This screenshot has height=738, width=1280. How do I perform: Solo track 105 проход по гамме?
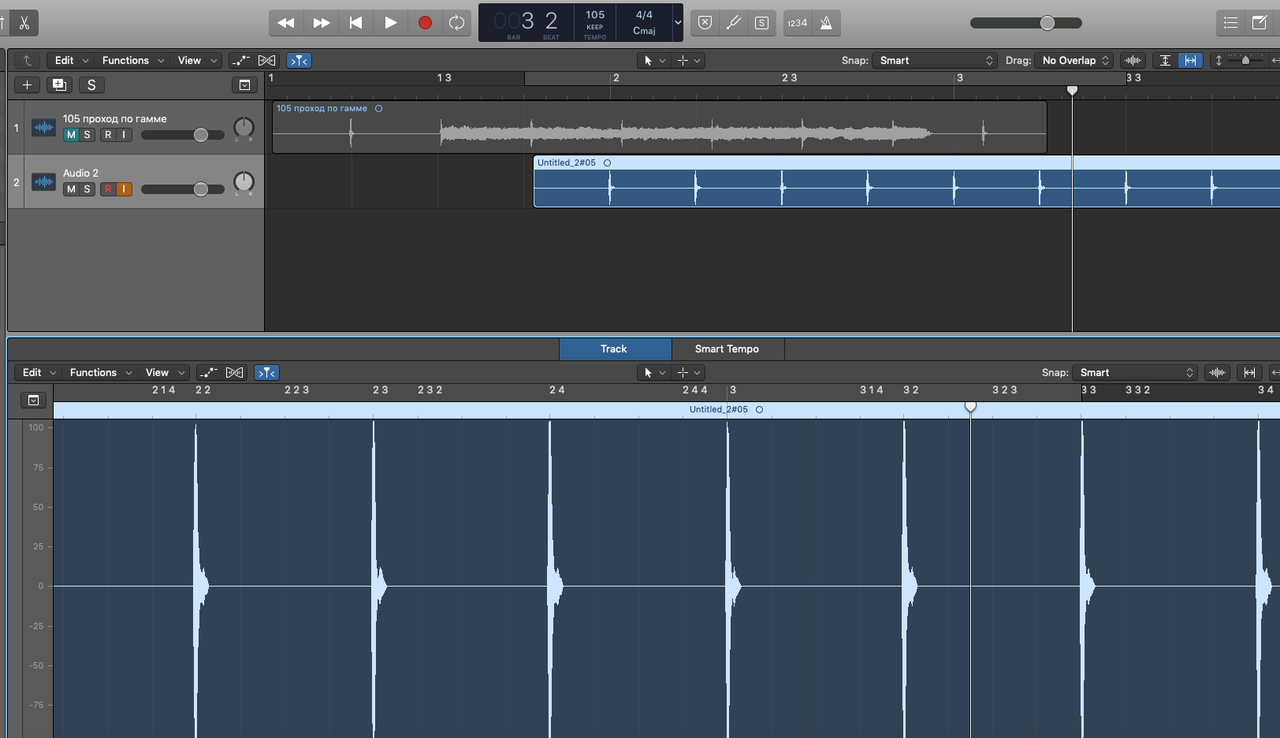point(87,135)
